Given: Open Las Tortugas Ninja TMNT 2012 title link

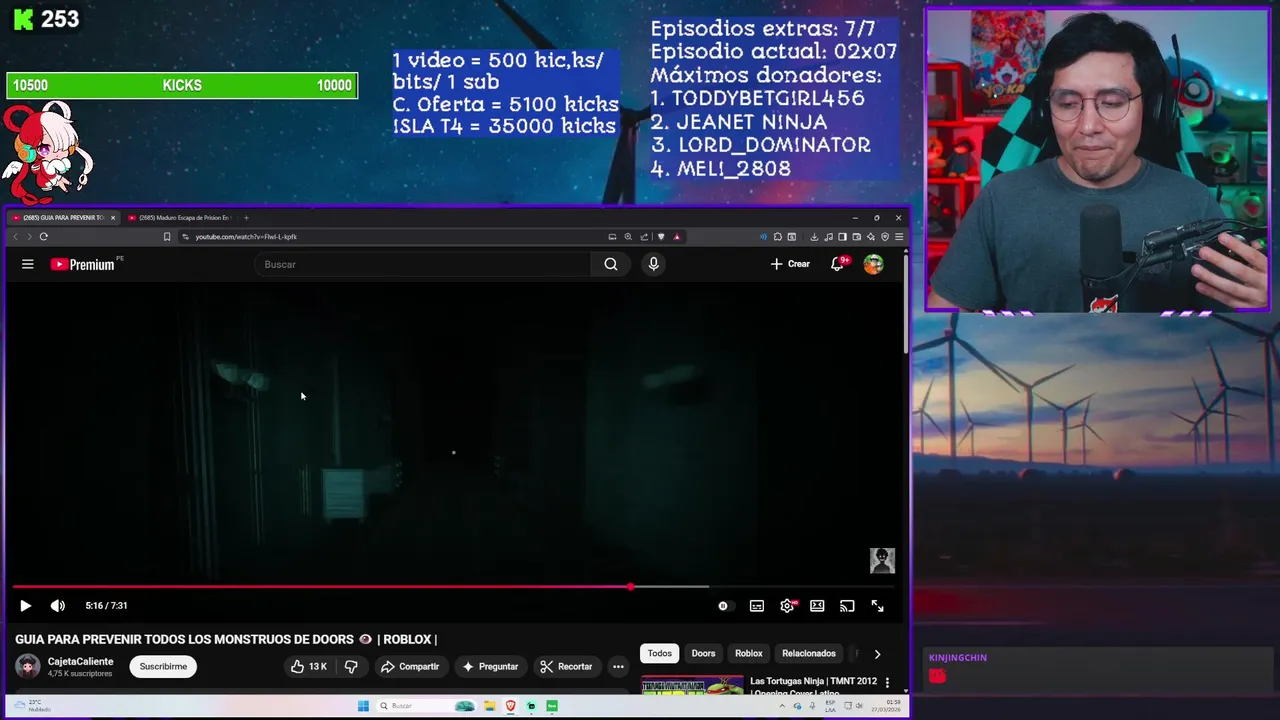Looking at the screenshot, I should point(813,685).
